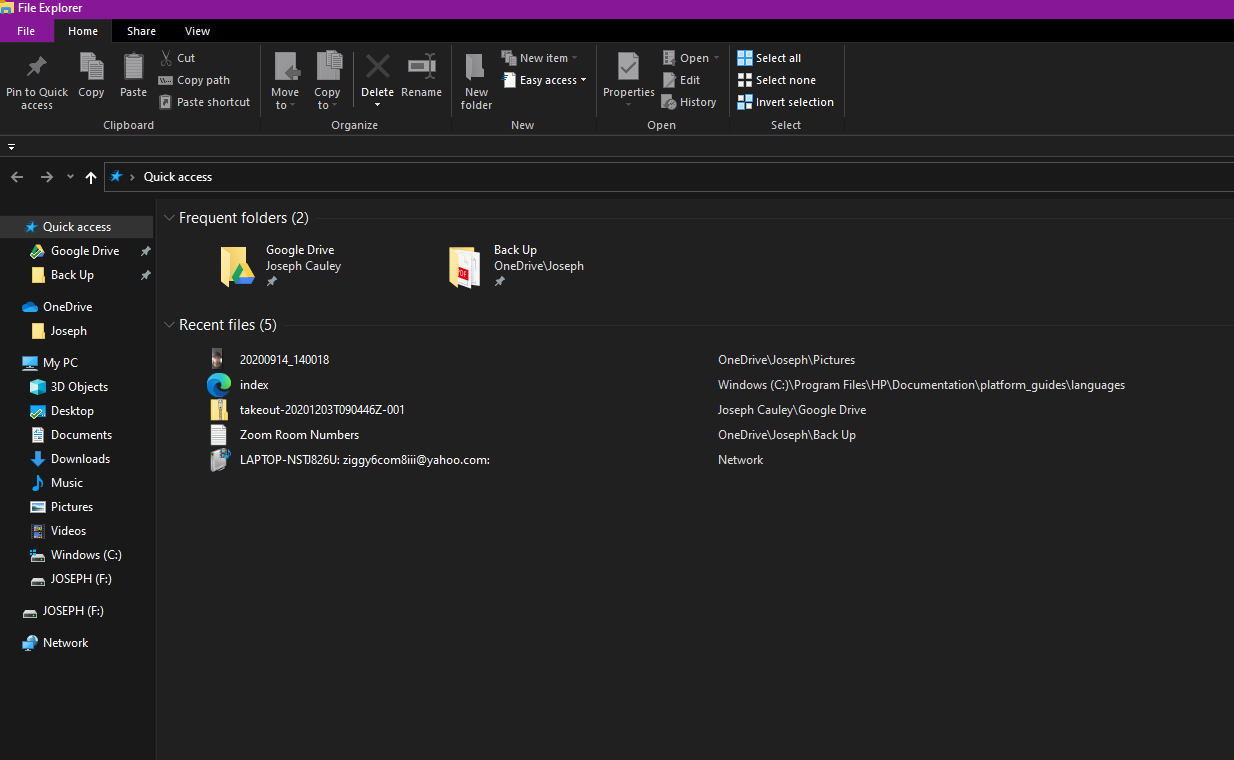This screenshot has height=760, width=1234.
Task: Click the Delete X icon
Action: (378, 67)
